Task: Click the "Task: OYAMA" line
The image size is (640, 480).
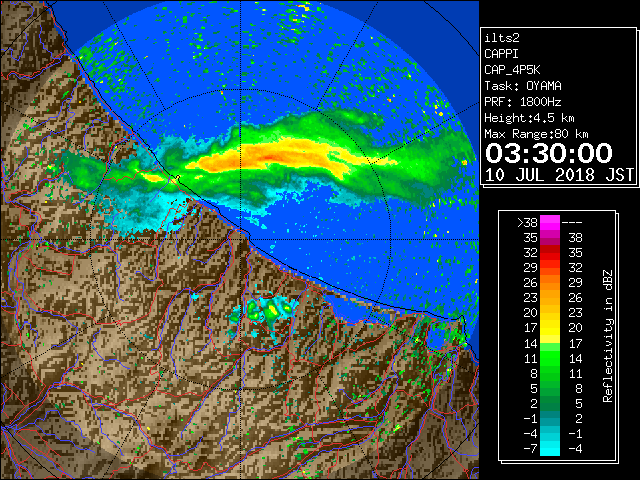Action: (523, 86)
